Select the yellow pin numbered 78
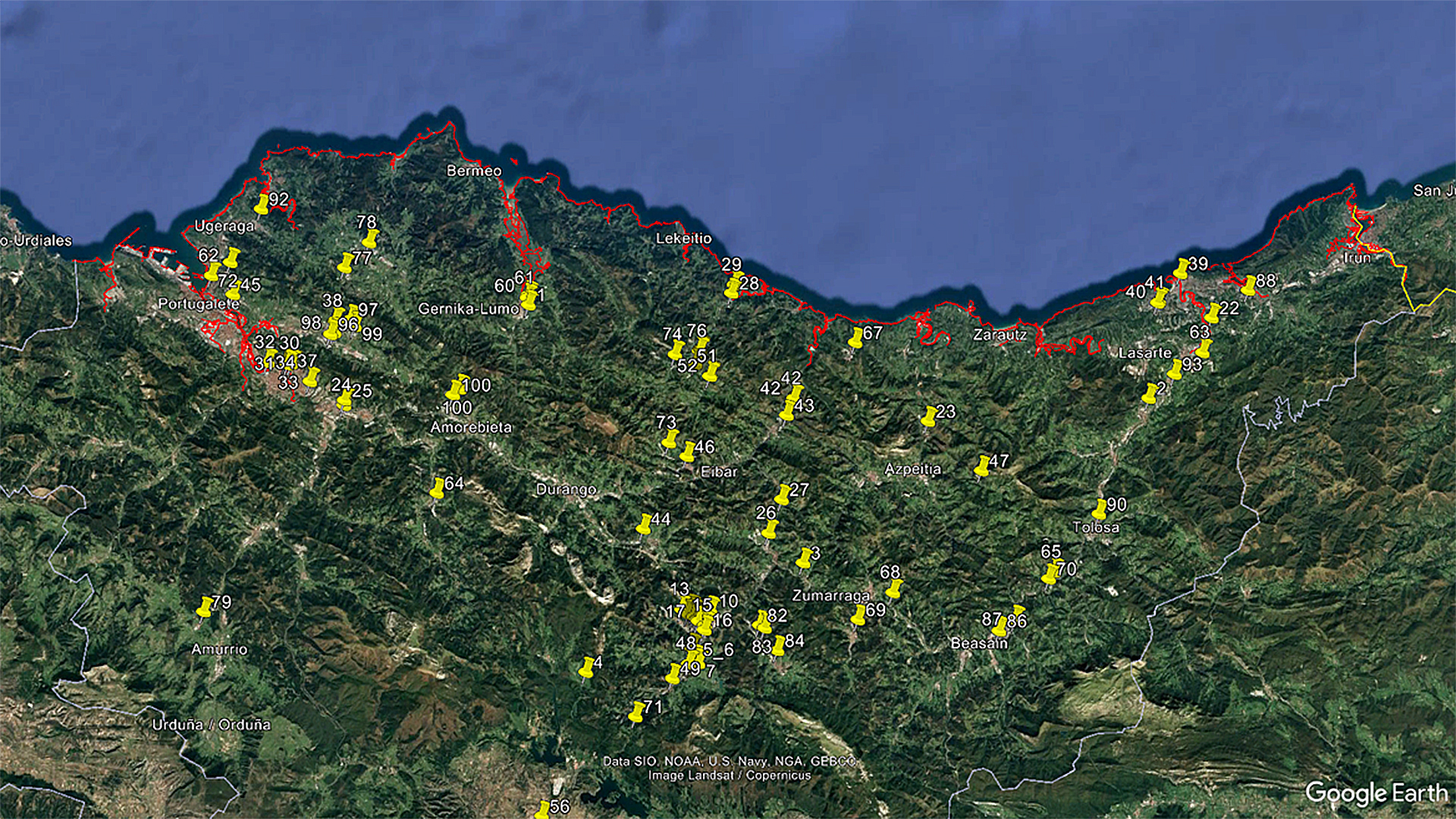This screenshot has width=1456, height=819. click(x=370, y=239)
